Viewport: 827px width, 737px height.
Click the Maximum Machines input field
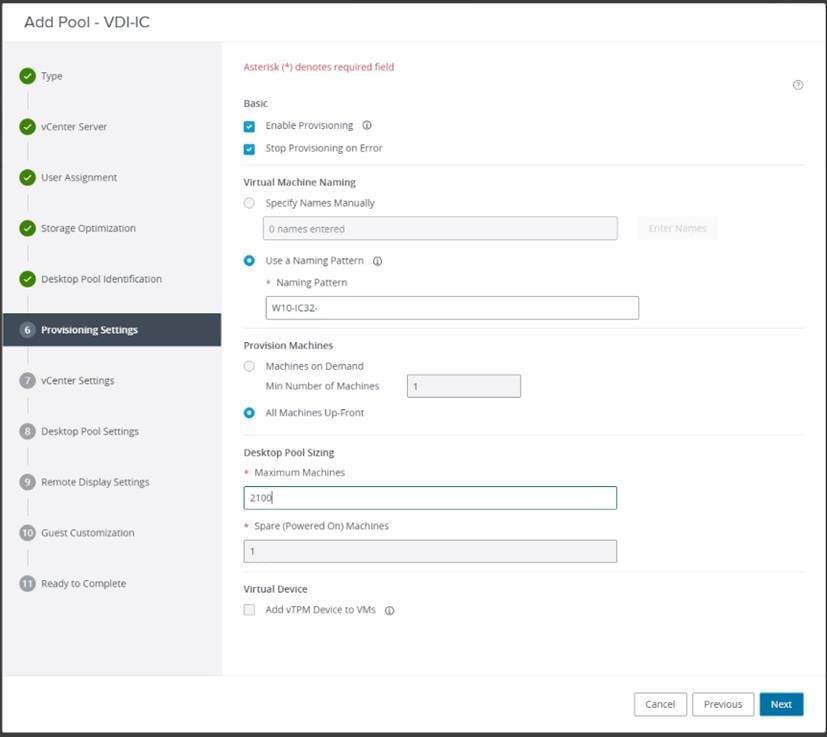(430, 498)
